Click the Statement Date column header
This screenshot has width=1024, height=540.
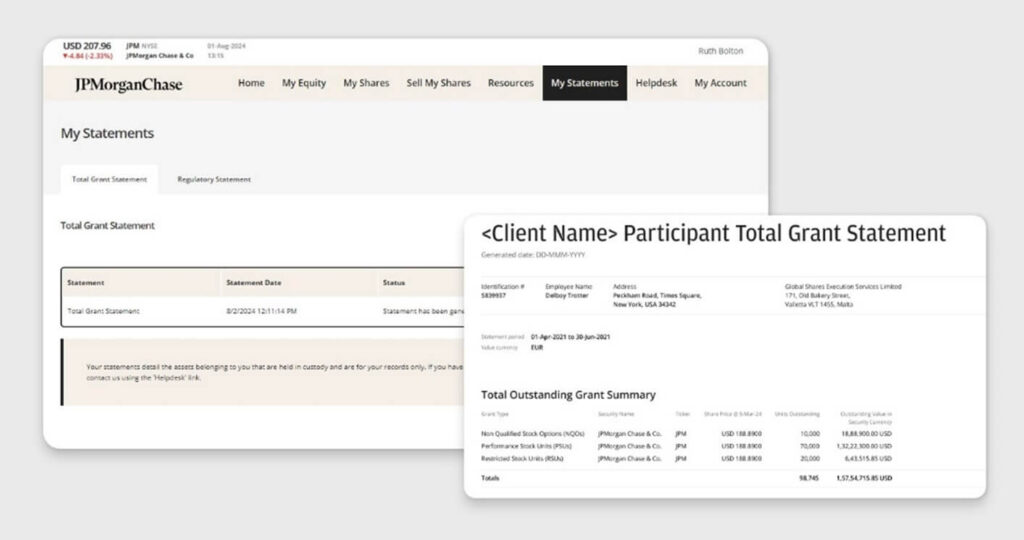[x=253, y=283]
